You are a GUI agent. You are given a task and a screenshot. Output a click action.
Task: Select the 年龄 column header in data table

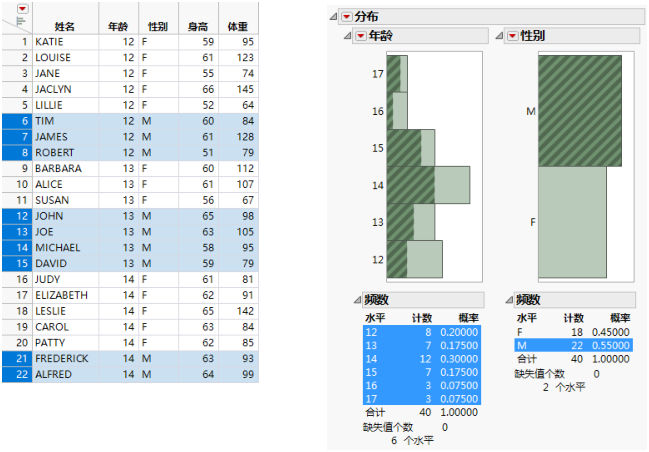118,18
